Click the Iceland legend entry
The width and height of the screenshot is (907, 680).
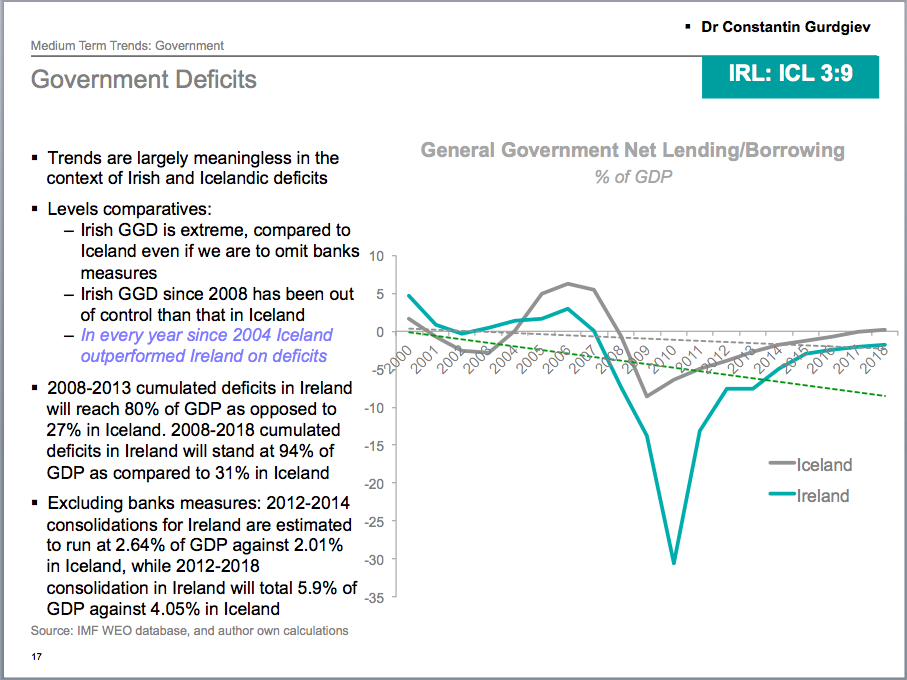pyautogui.click(x=810, y=464)
